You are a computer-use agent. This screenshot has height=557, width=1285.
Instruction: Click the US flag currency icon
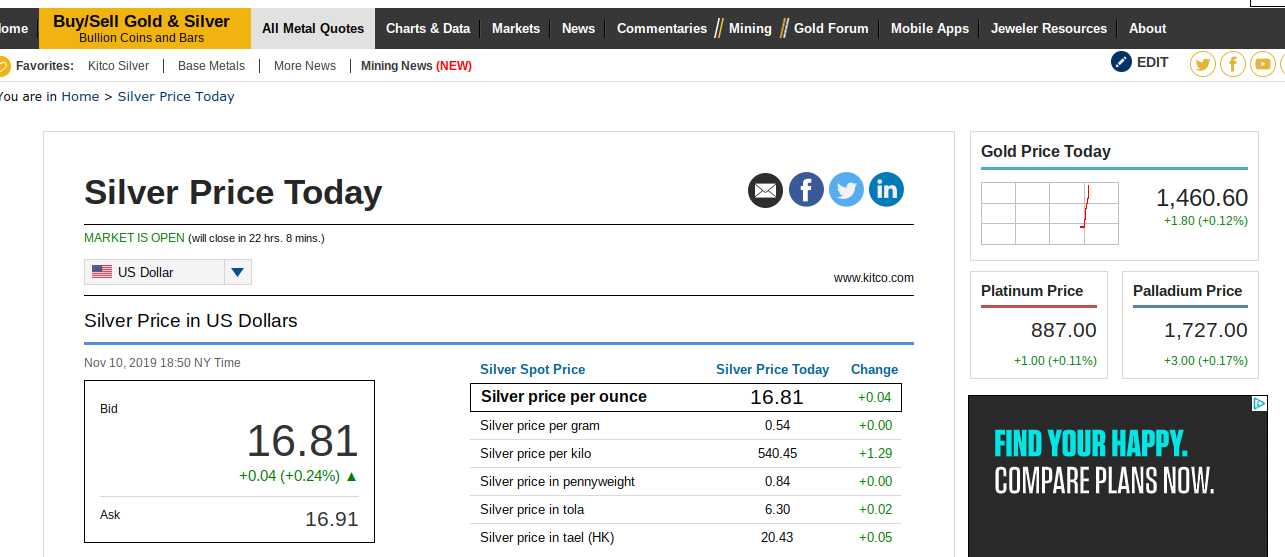click(102, 272)
